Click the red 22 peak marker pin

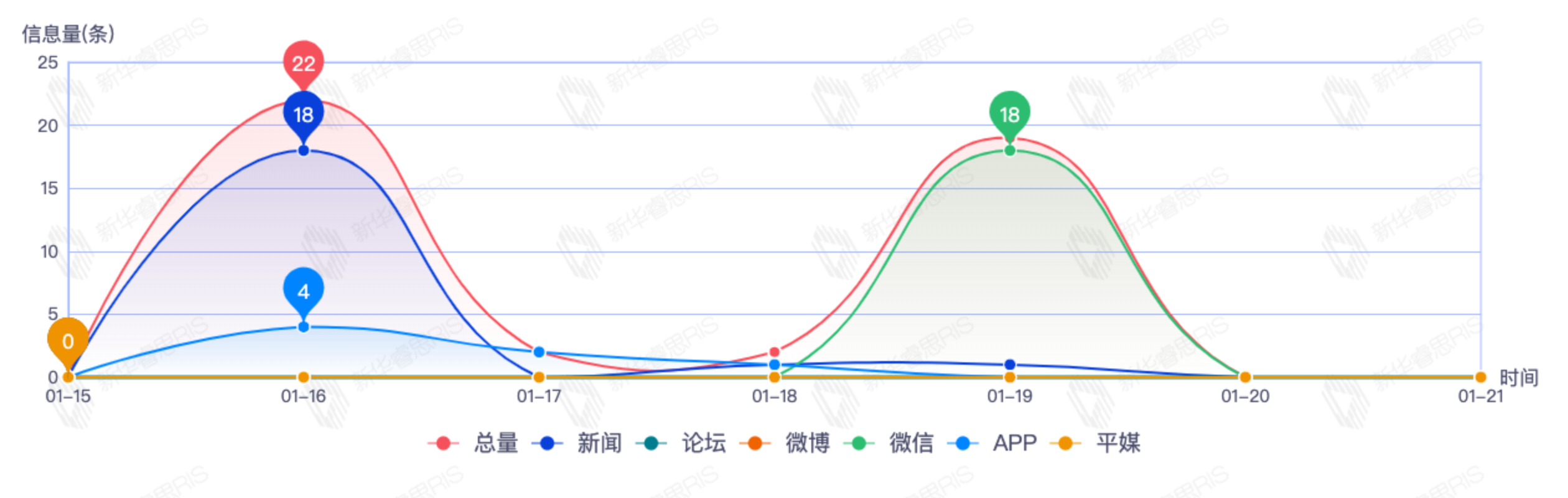303,63
